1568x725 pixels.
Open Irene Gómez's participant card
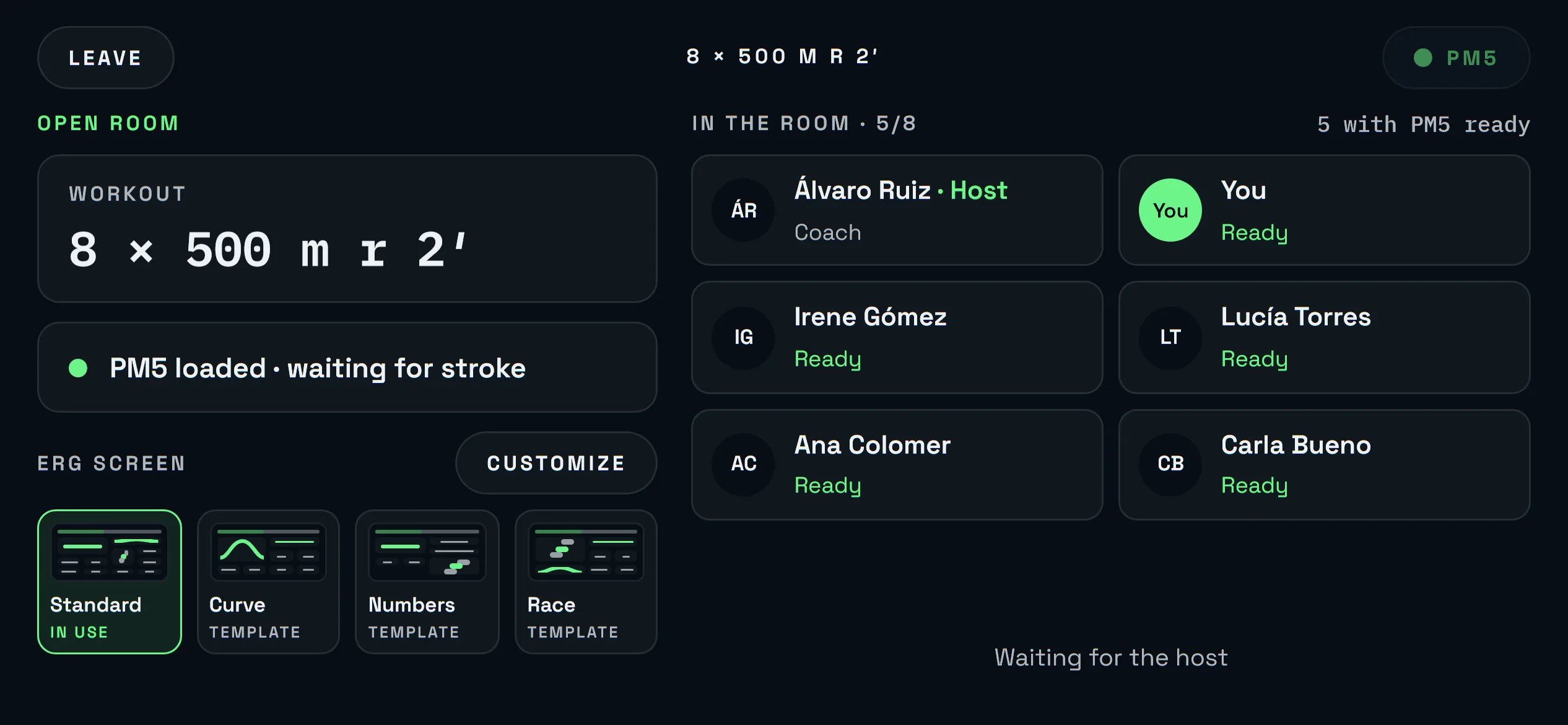[x=897, y=338]
